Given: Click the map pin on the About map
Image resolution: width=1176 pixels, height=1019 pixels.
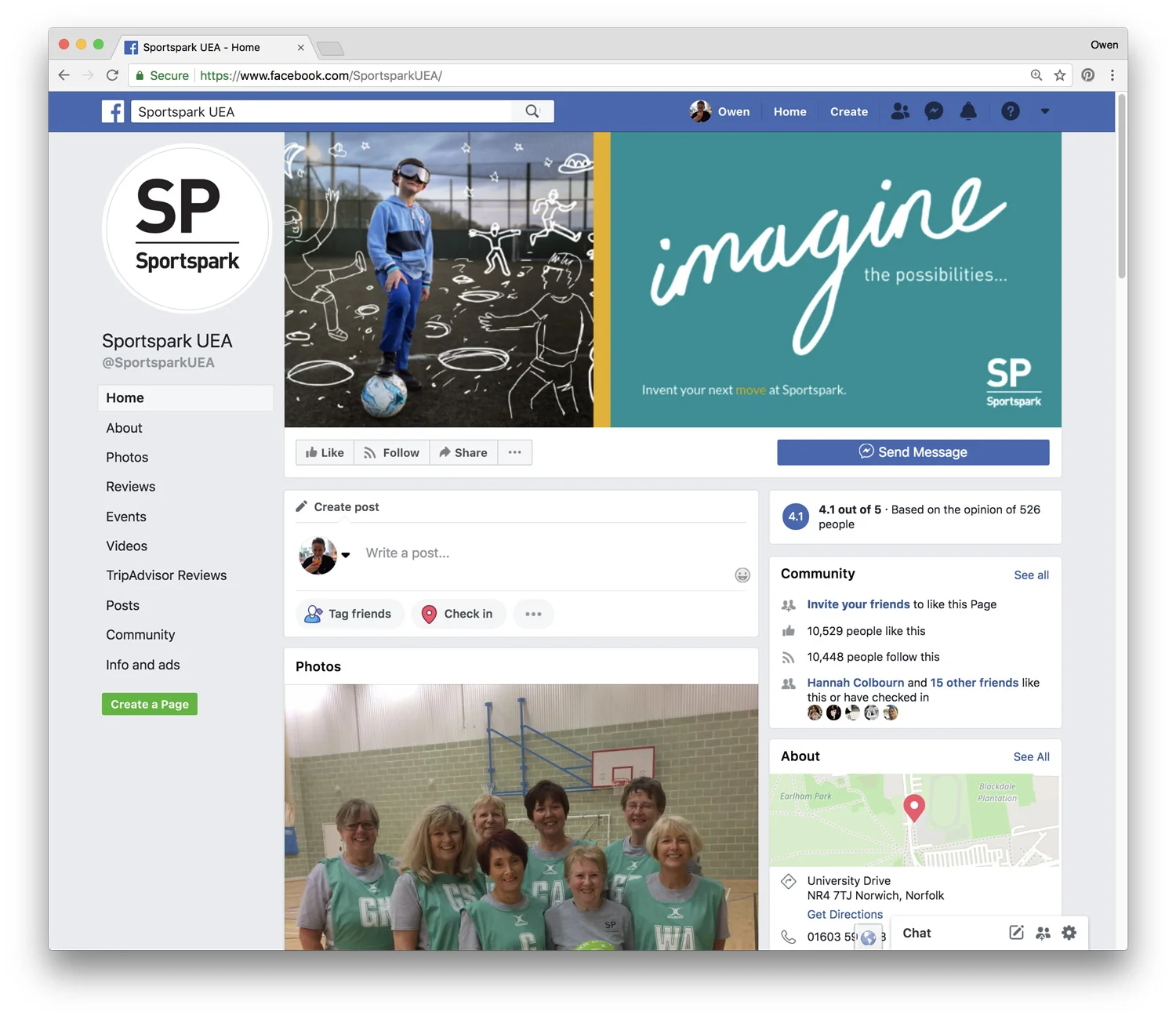Looking at the screenshot, I should [914, 807].
